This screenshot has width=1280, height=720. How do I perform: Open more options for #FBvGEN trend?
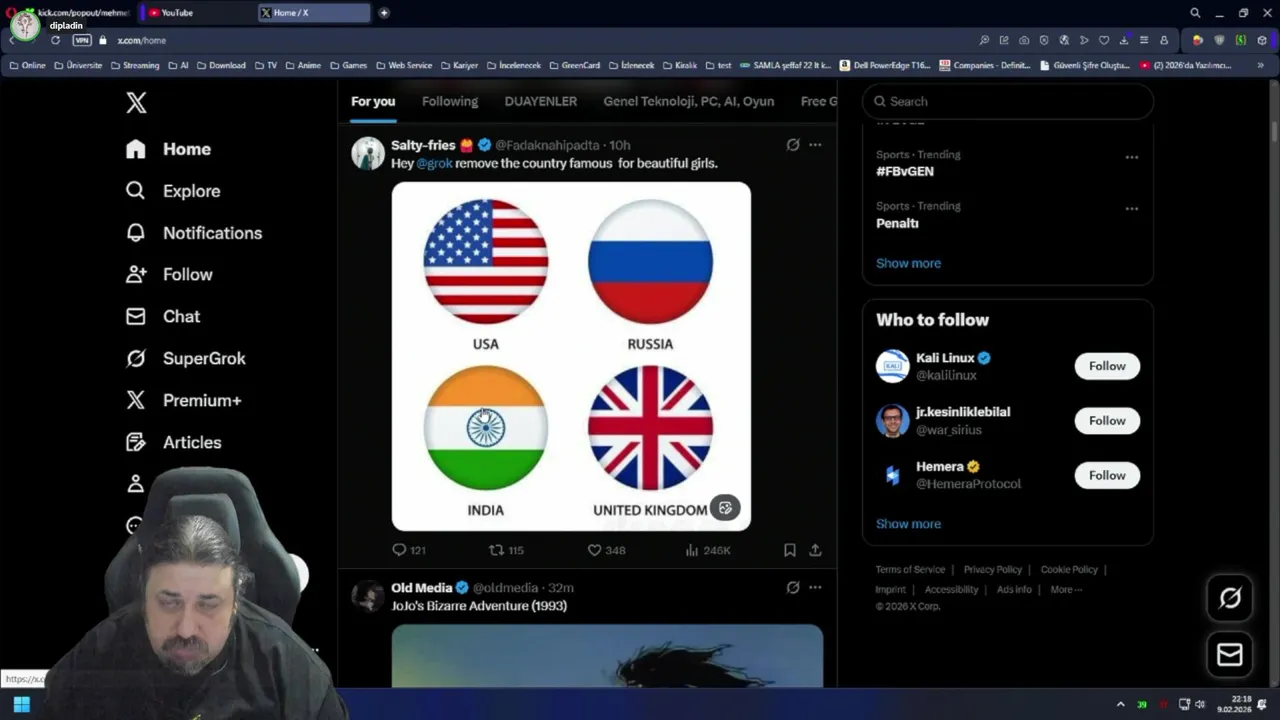(x=1132, y=157)
